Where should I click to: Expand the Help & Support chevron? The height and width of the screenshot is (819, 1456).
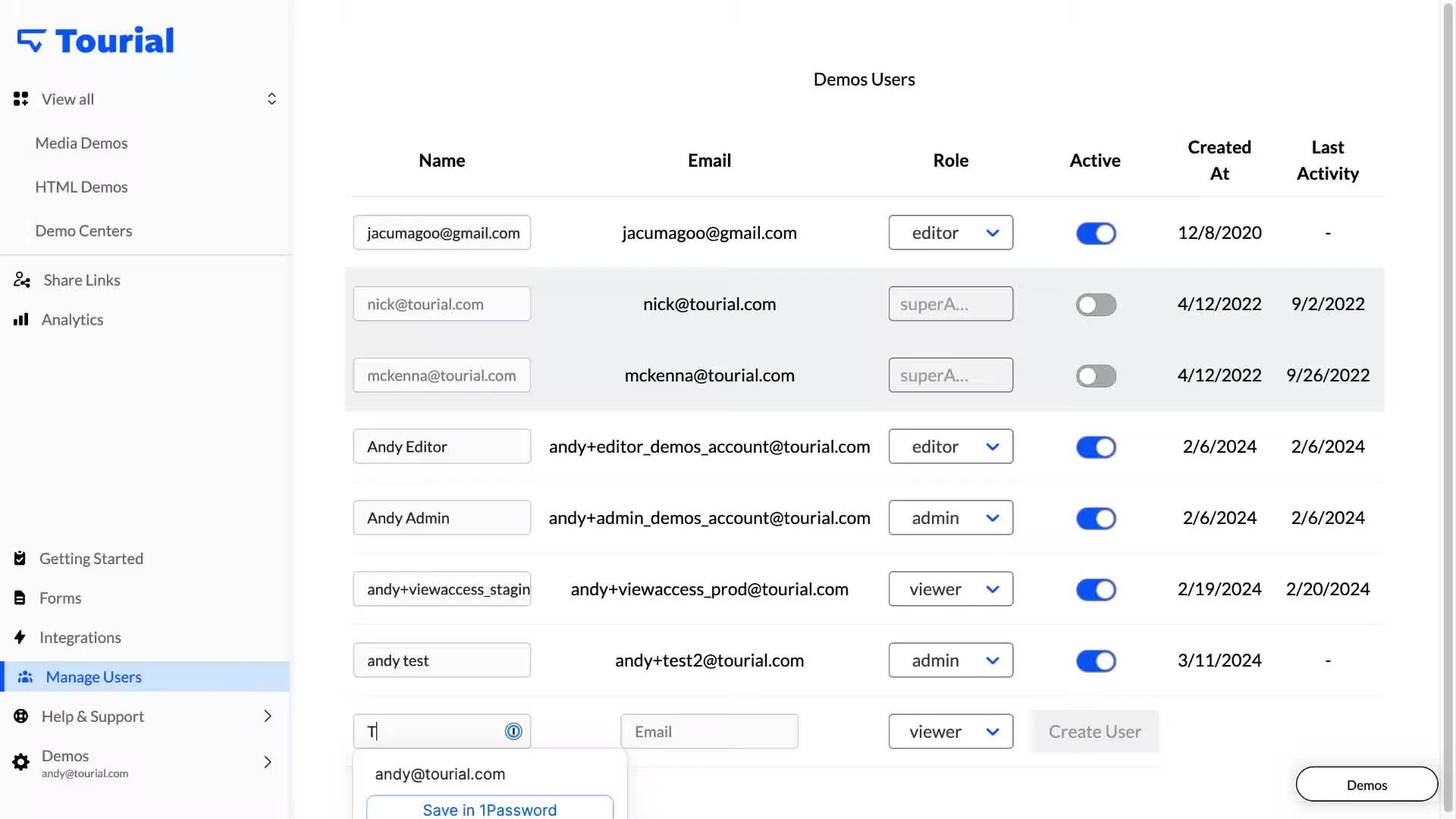pyautogui.click(x=268, y=716)
